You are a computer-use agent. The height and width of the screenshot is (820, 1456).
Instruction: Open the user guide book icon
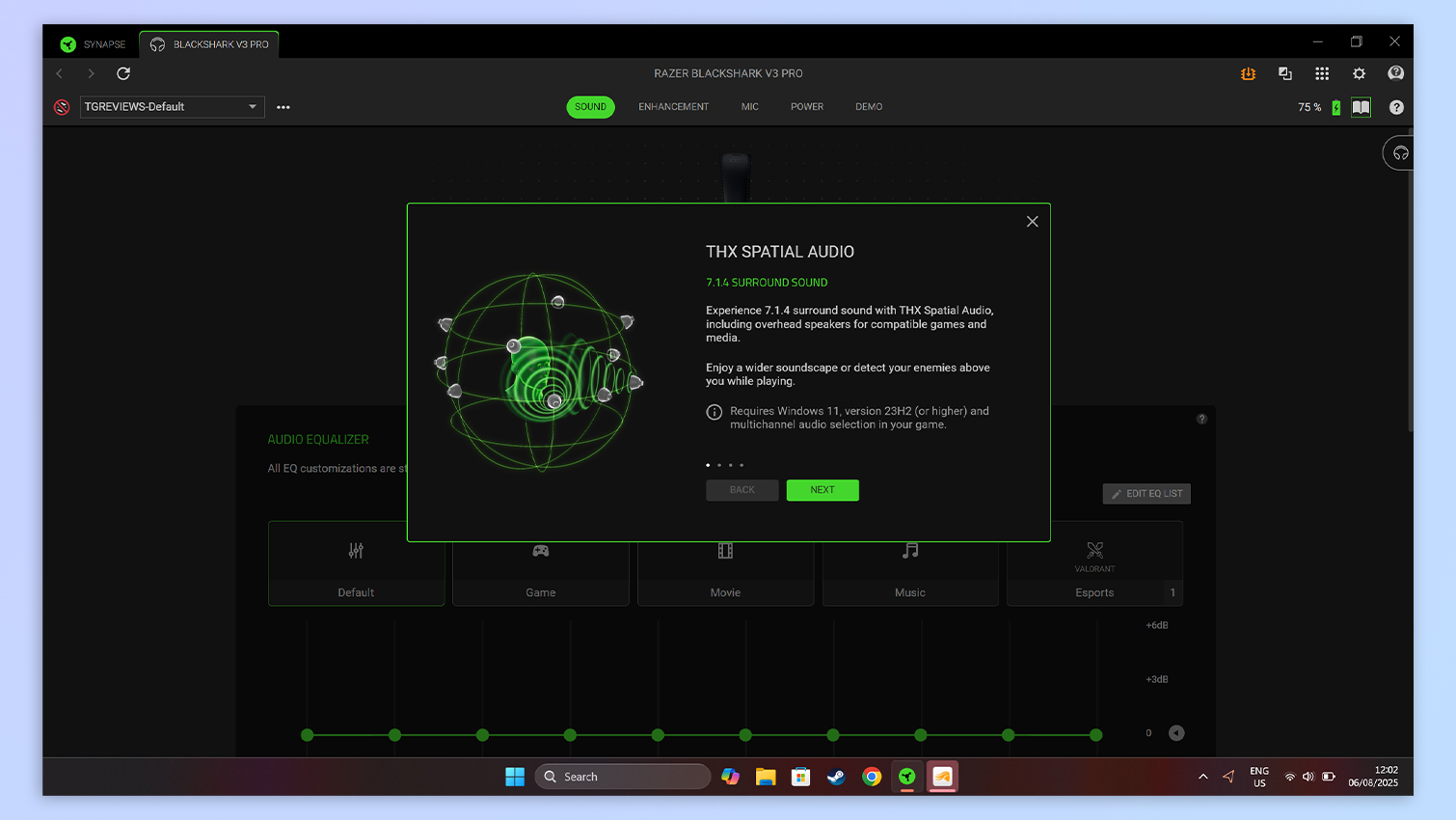(x=1361, y=107)
